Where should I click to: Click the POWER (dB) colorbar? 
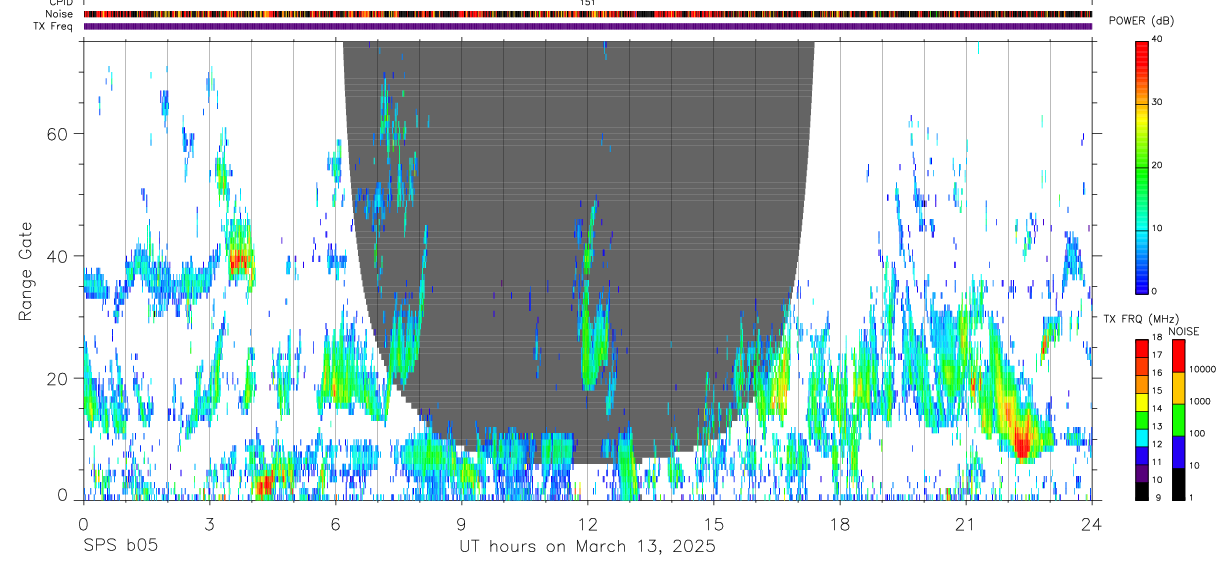(1141, 166)
